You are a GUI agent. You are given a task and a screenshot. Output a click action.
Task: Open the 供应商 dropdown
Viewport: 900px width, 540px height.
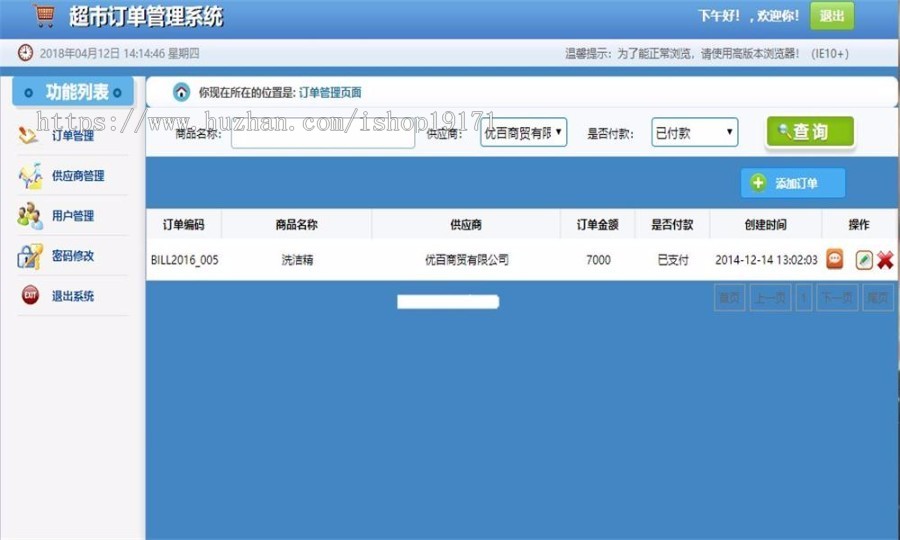click(x=523, y=132)
